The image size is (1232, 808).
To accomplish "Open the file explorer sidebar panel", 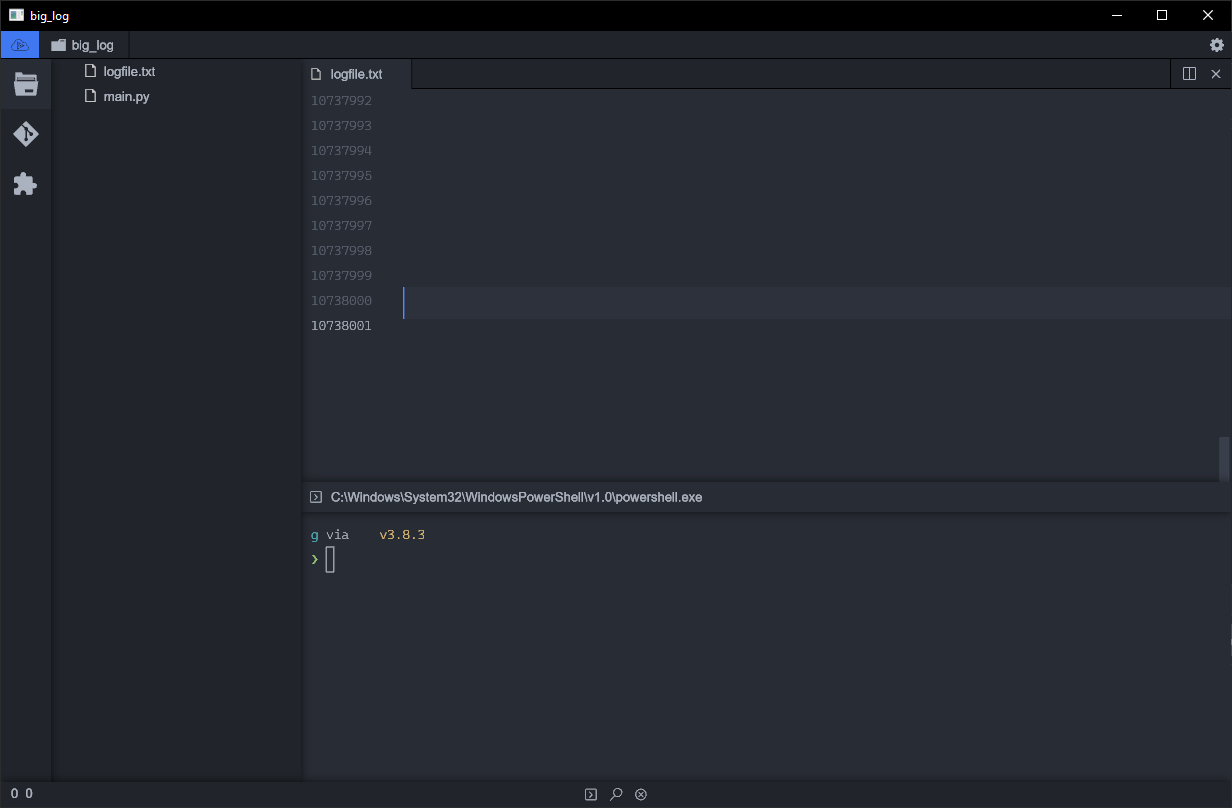I will coord(25,84).
